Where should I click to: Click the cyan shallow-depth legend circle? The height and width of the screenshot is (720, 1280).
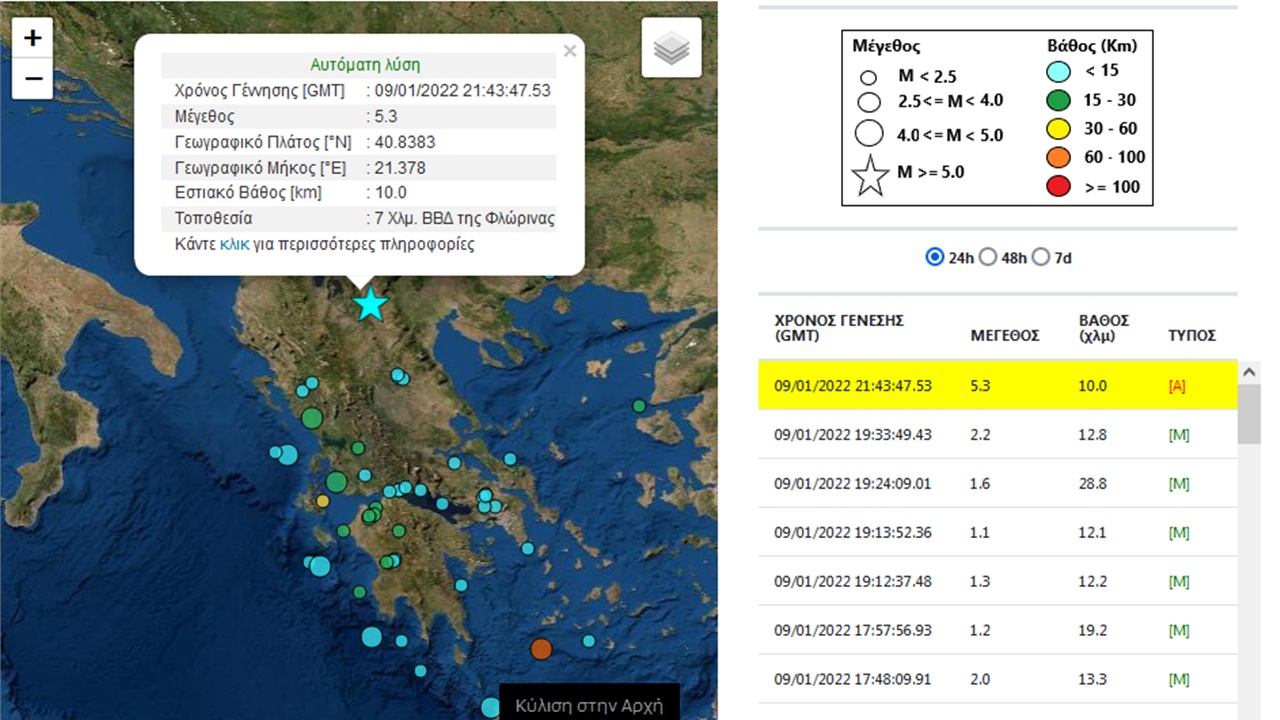click(1057, 71)
